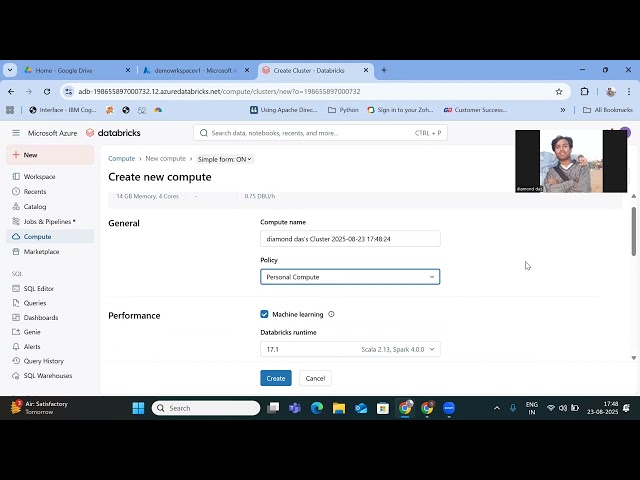The image size is (640, 480).
Task: Open Recents in the sidebar
Action: (x=35, y=191)
